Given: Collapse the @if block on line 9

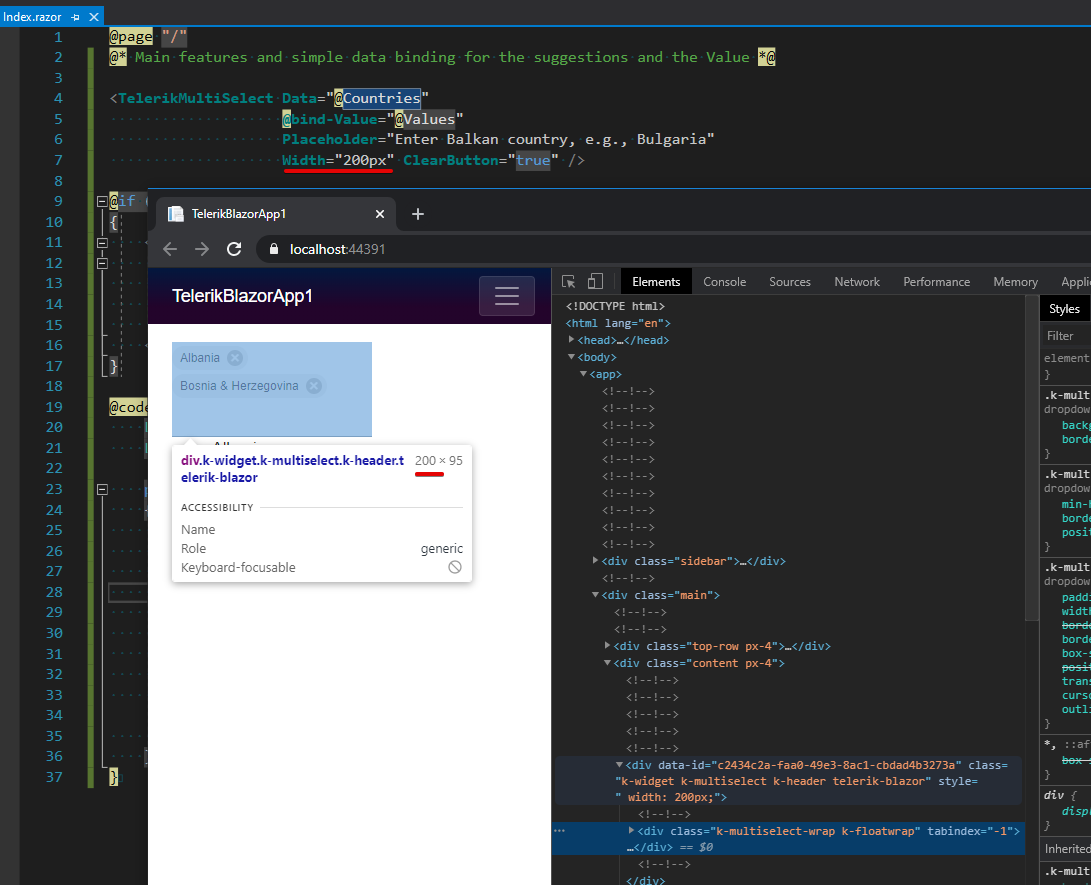Looking at the screenshot, I should pos(101,201).
